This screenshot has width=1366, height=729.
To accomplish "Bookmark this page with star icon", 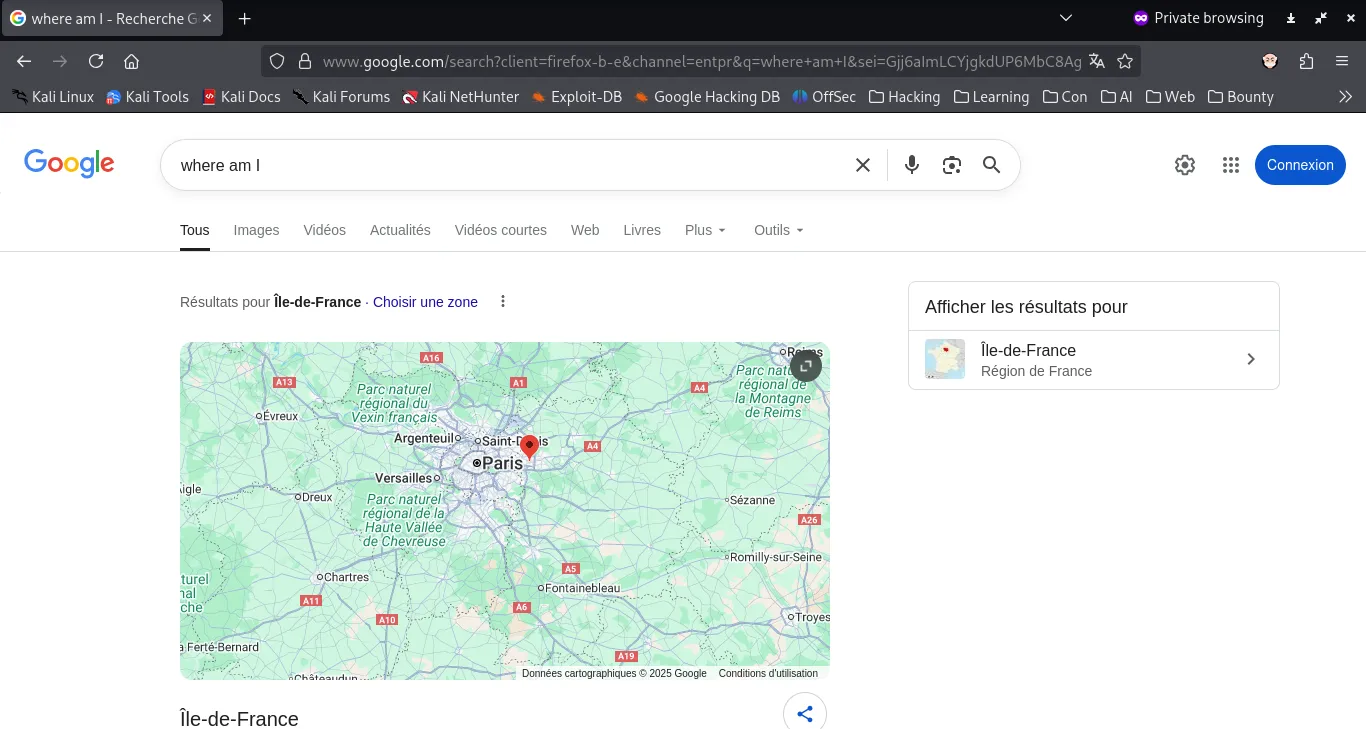I will [x=1125, y=61].
